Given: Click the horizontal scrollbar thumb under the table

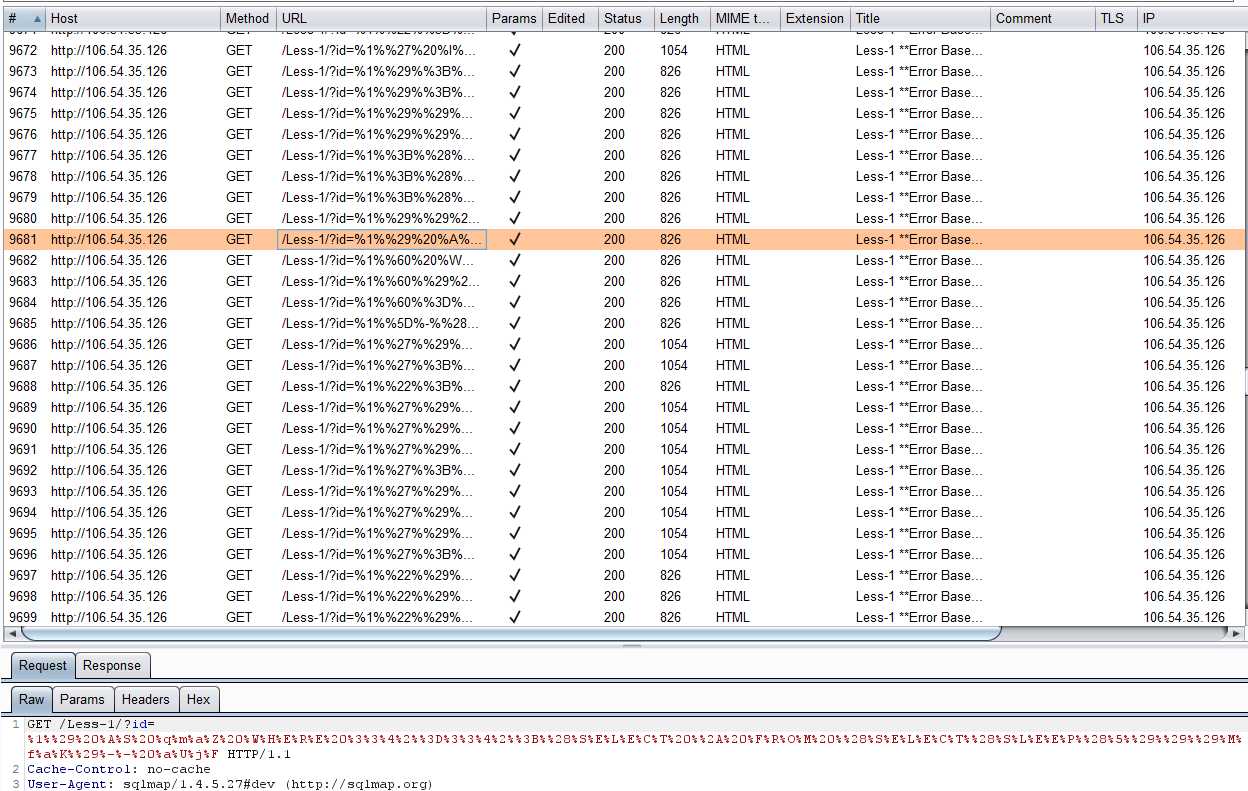Looking at the screenshot, I should [x=510, y=634].
